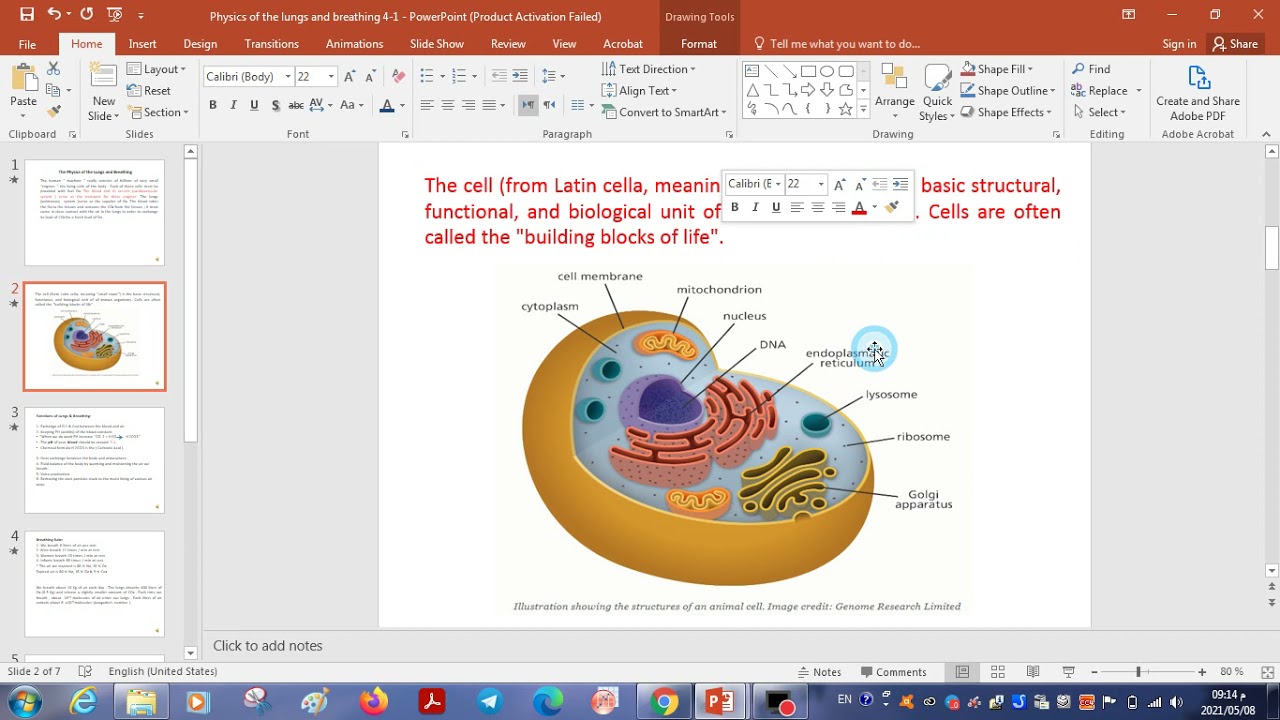Open Telegram from taskbar
This screenshot has width=1280, height=720.
coord(489,702)
